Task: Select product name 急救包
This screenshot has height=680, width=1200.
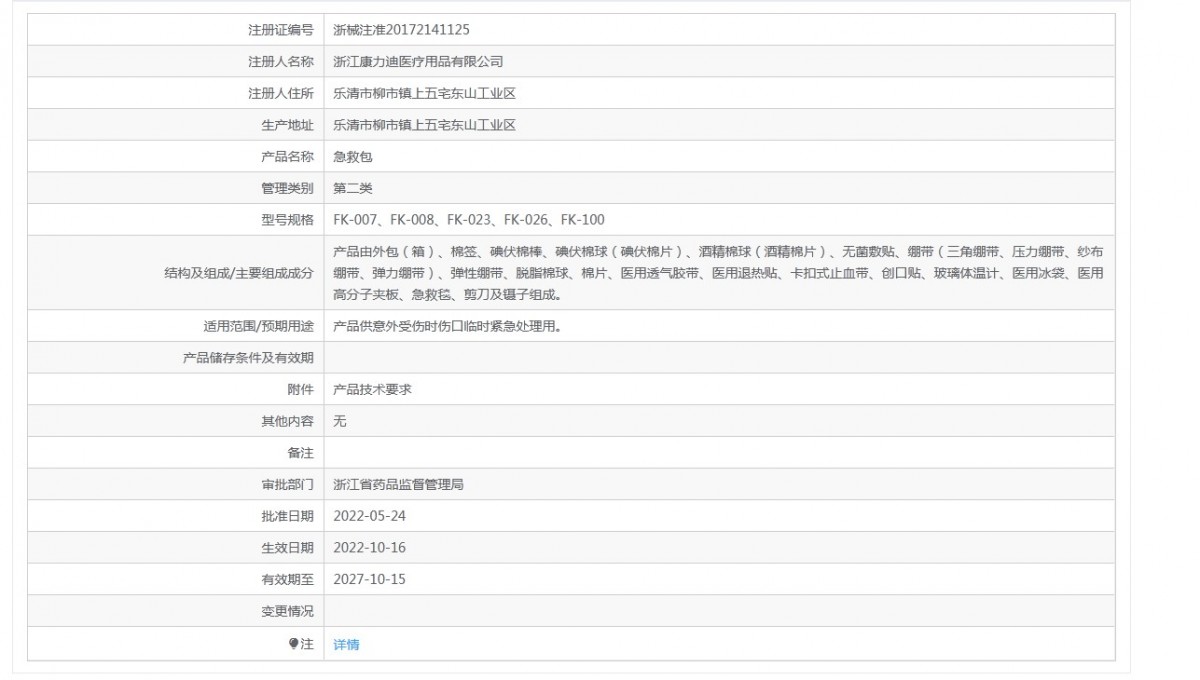Action: click(353, 157)
